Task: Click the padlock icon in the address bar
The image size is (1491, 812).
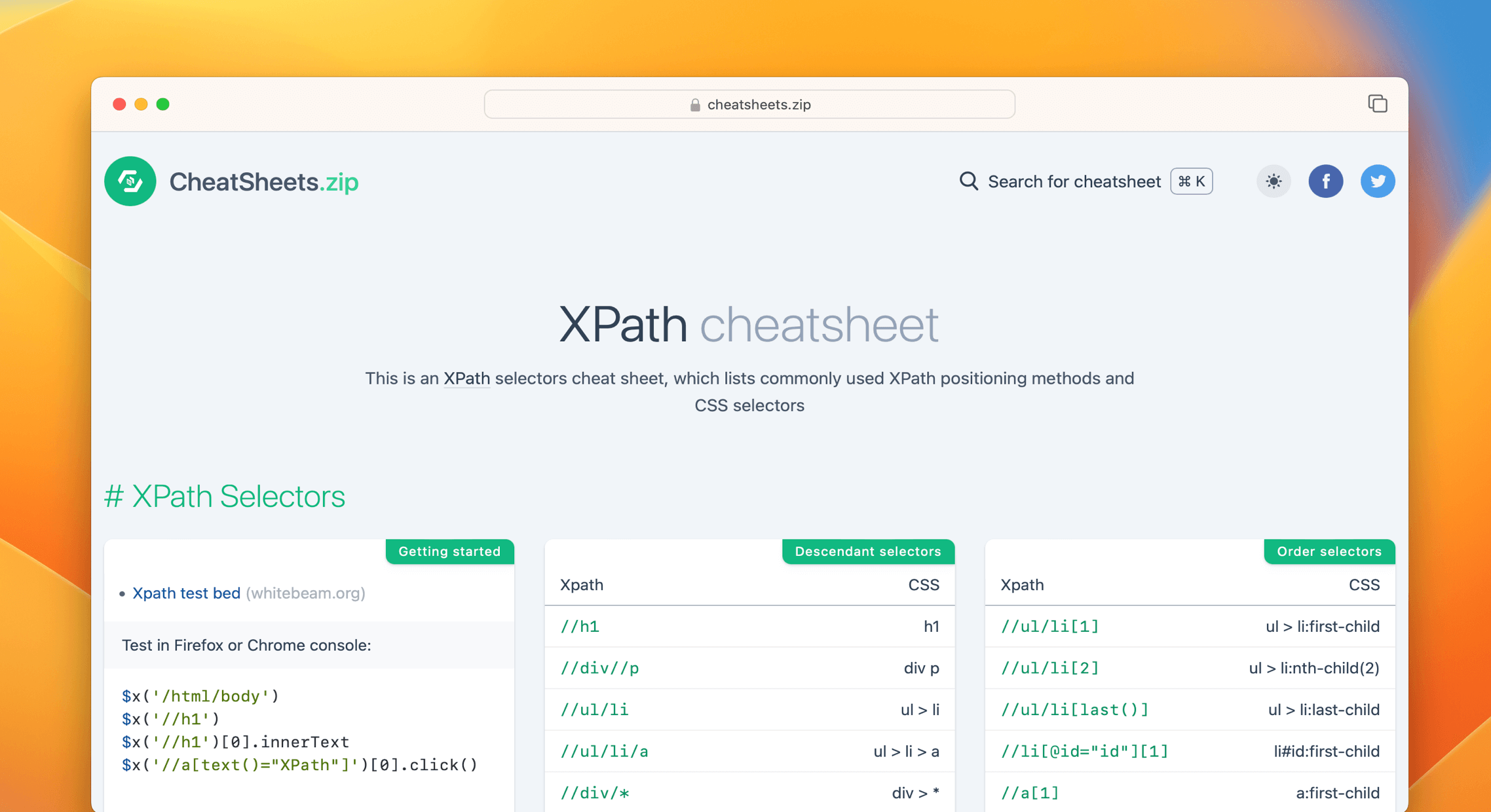Action: coord(694,104)
